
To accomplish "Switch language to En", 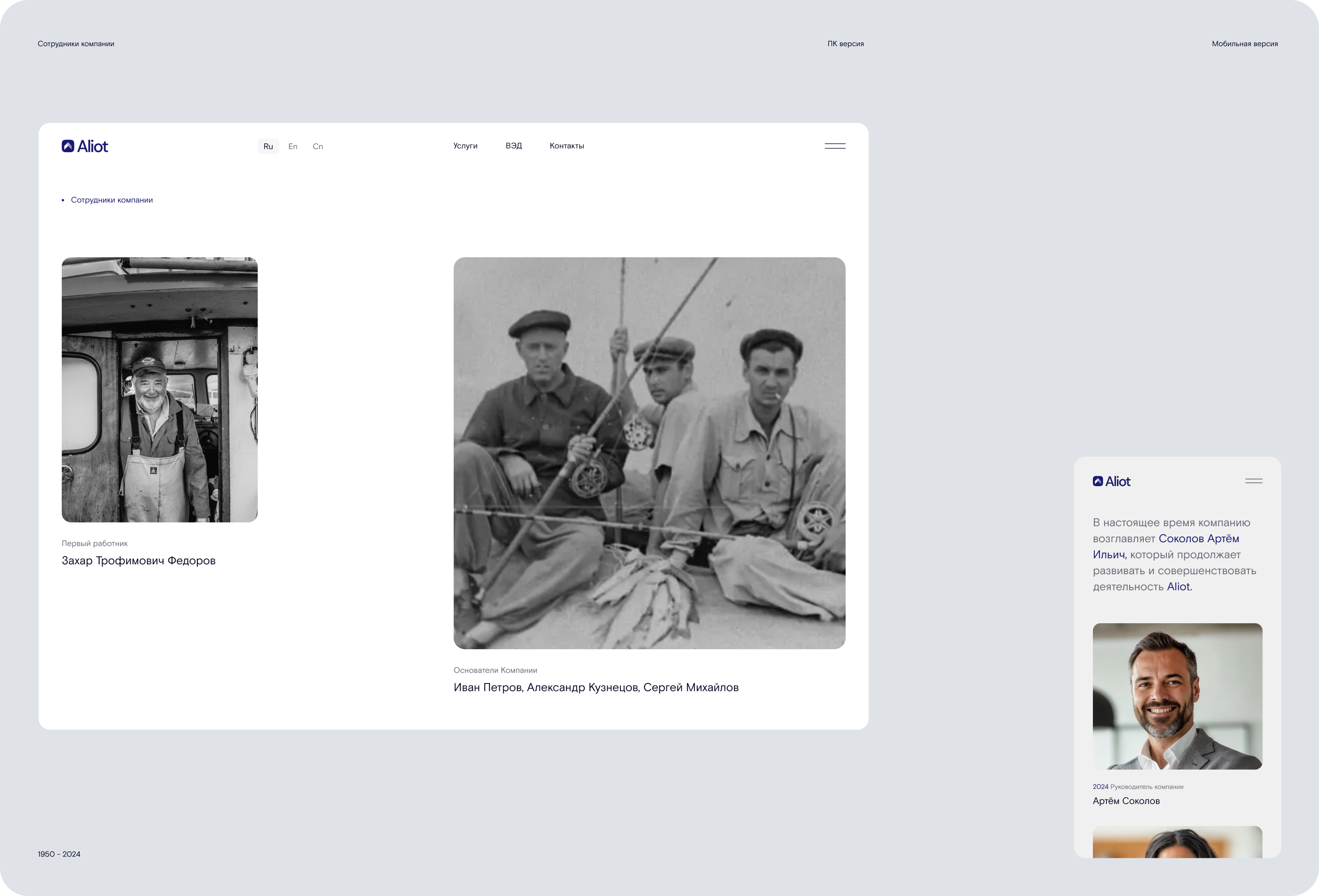I will tap(293, 147).
